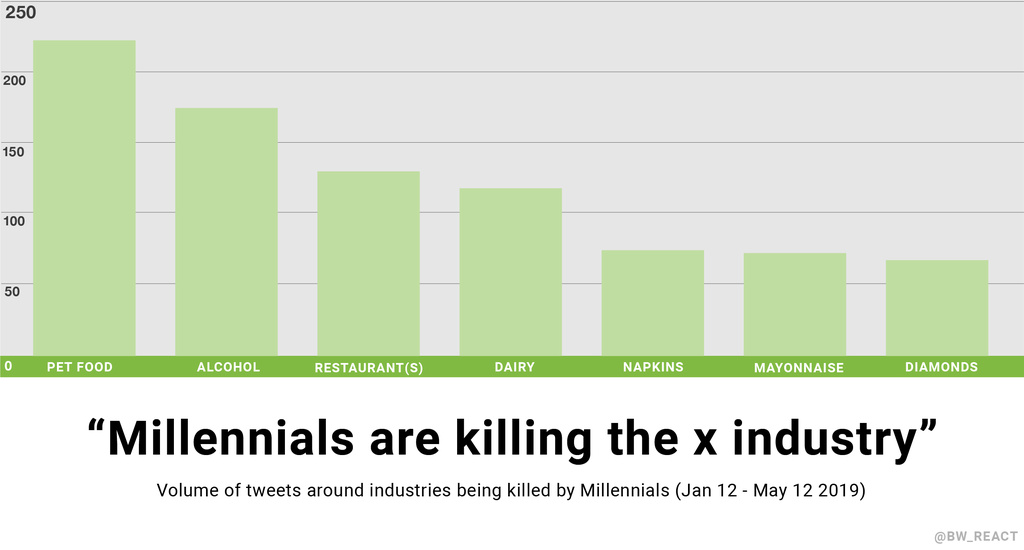Click the 50 y-axis value
This screenshot has height=550, width=1024.
(12, 290)
